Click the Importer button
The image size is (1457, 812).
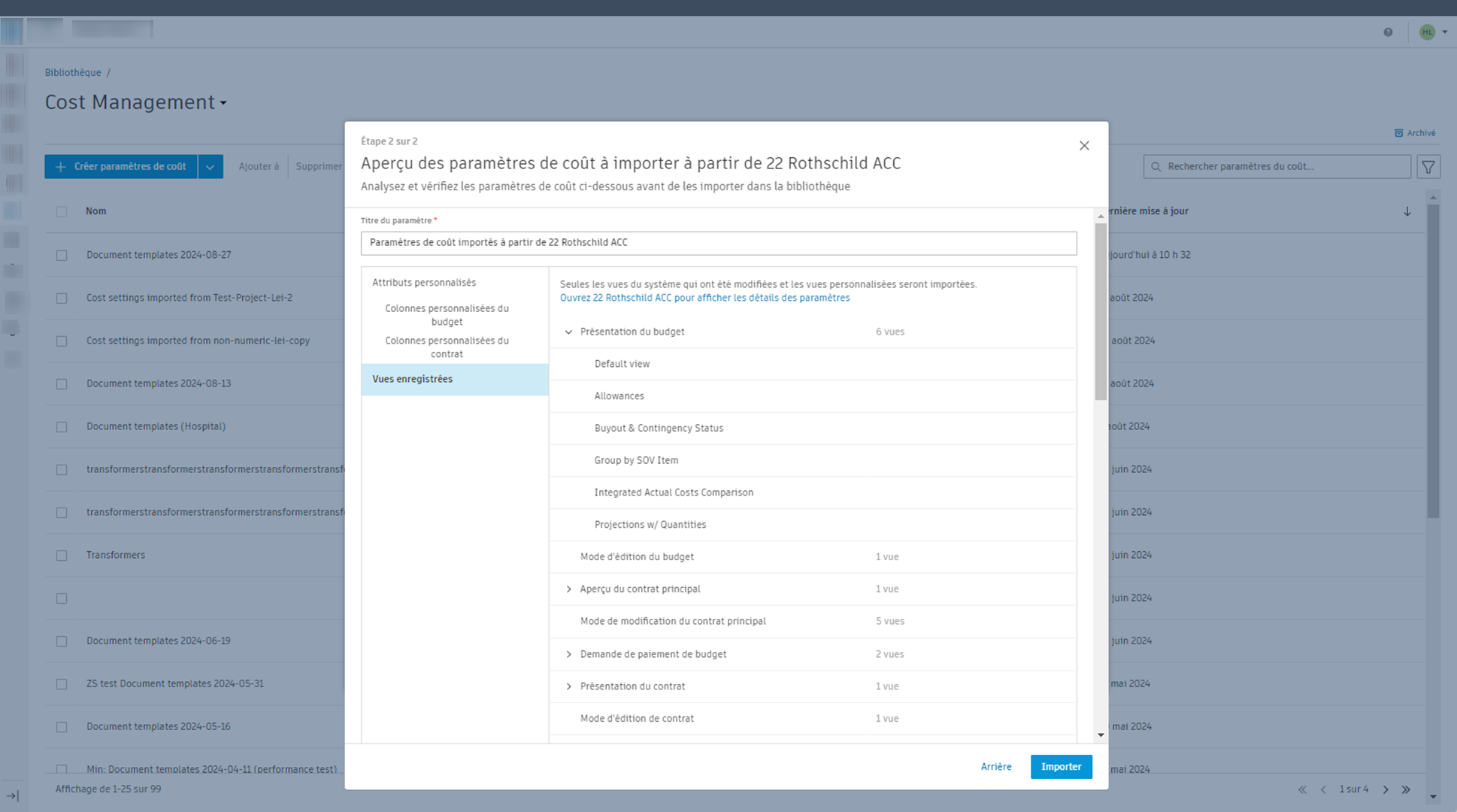[x=1061, y=767]
